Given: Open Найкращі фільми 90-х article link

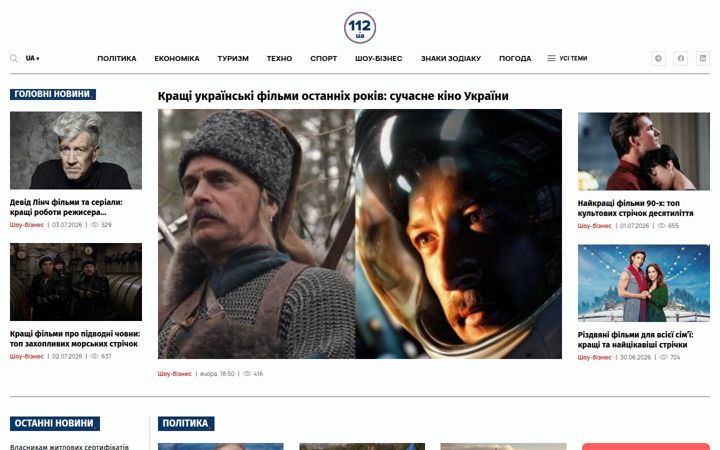Looking at the screenshot, I should pyautogui.click(x=636, y=208).
